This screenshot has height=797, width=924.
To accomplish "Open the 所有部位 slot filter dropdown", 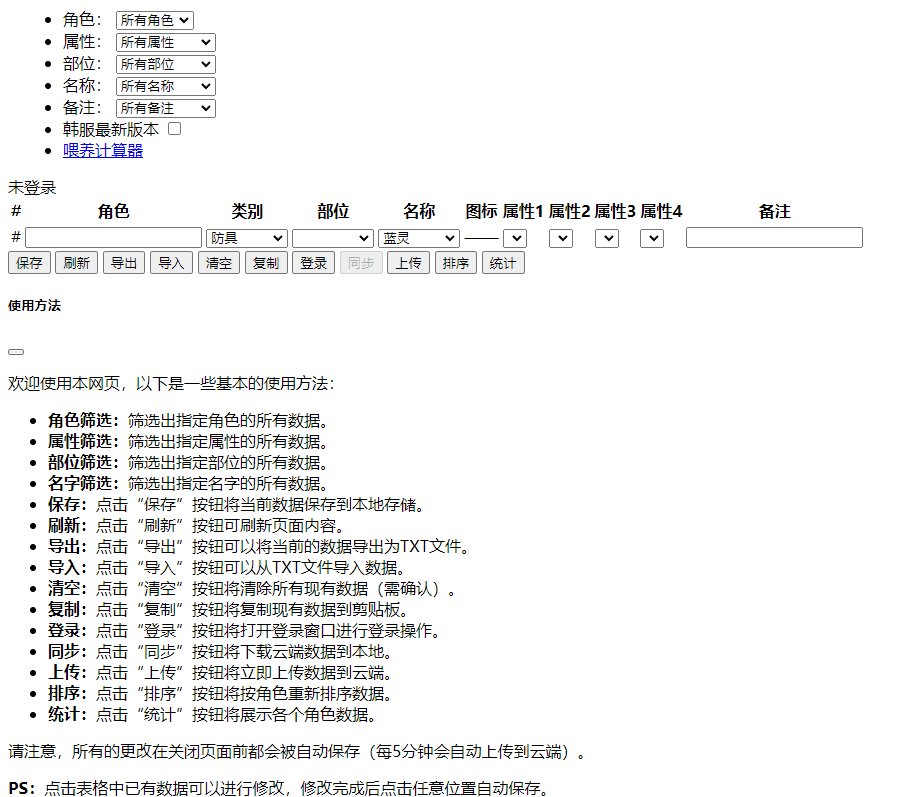I will 166,64.
